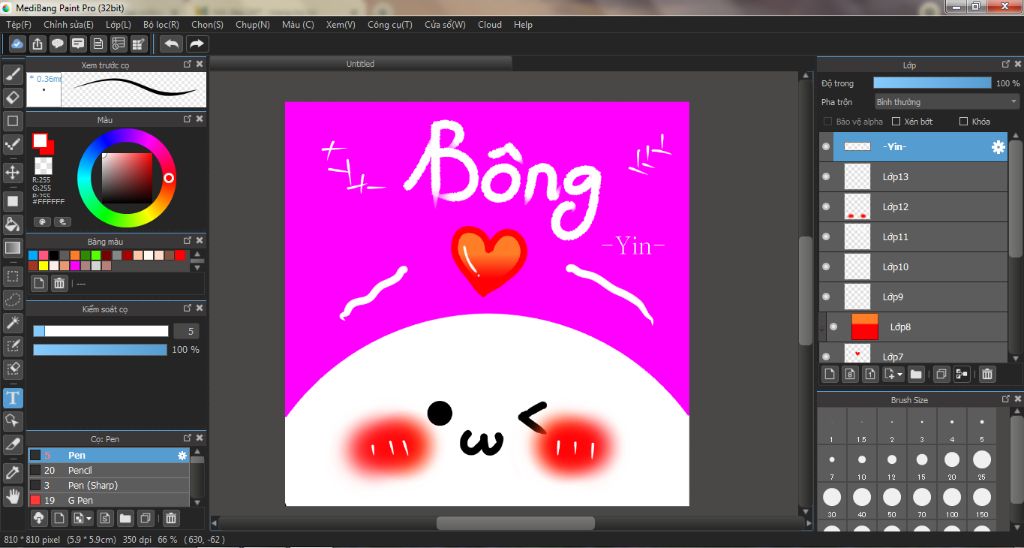Click the brush size slider in Kiểm soát cọ

click(x=101, y=331)
